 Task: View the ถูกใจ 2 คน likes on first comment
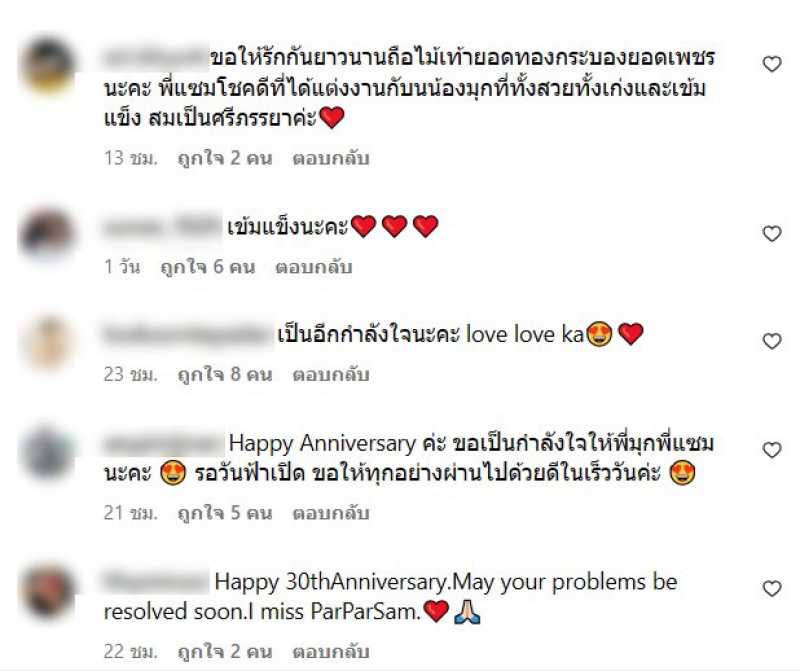pos(225,158)
